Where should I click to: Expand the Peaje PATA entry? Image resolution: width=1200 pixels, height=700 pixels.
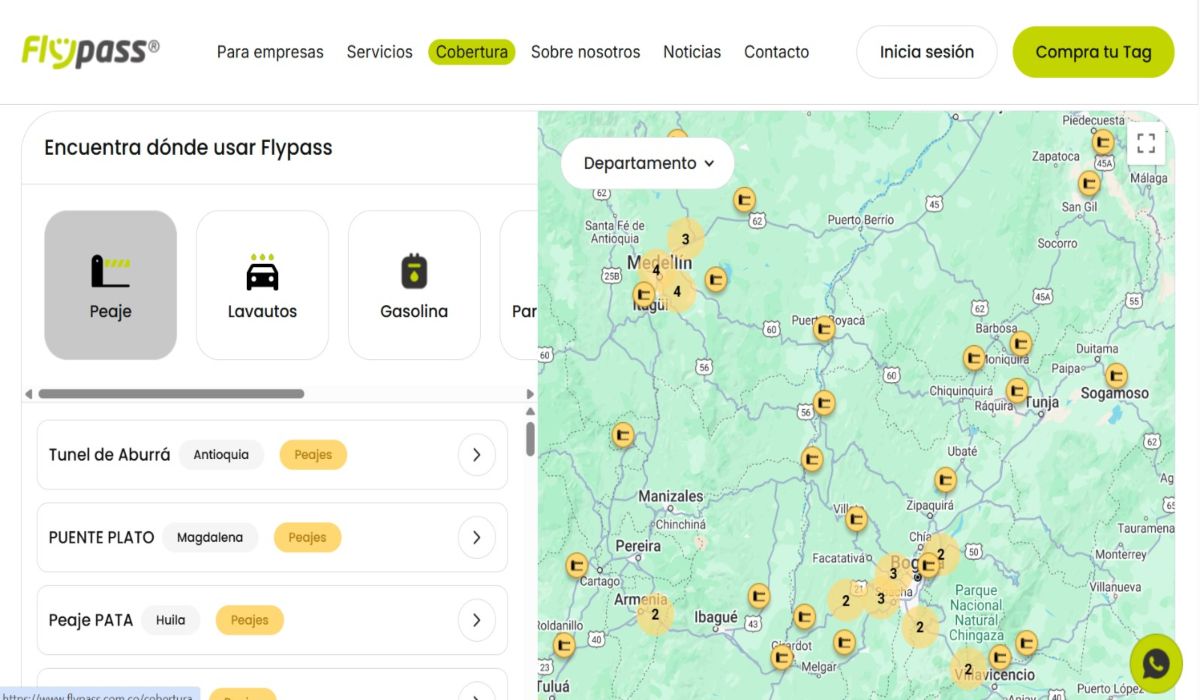477,620
